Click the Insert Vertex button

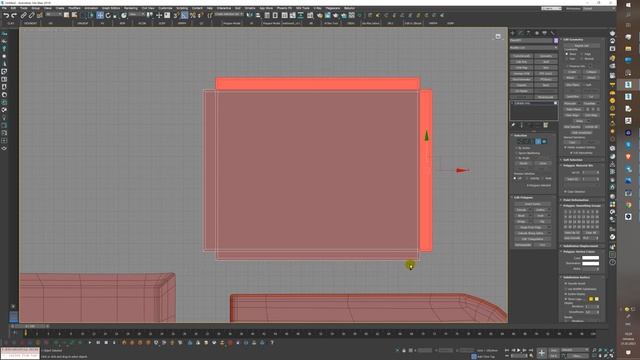[x=533, y=204]
